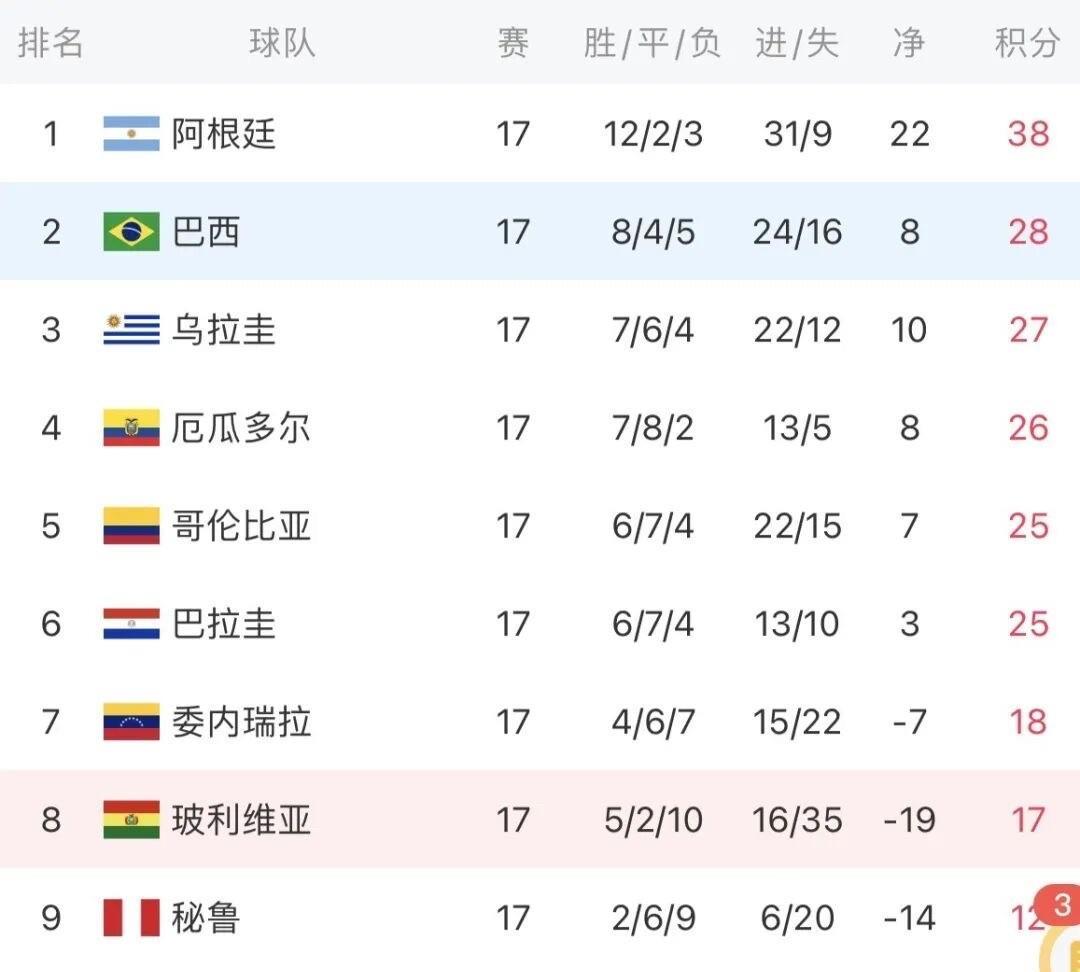The width and height of the screenshot is (1080, 972).
Task: Click Ecuador's 7/8/2 record
Action: (x=652, y=428)
